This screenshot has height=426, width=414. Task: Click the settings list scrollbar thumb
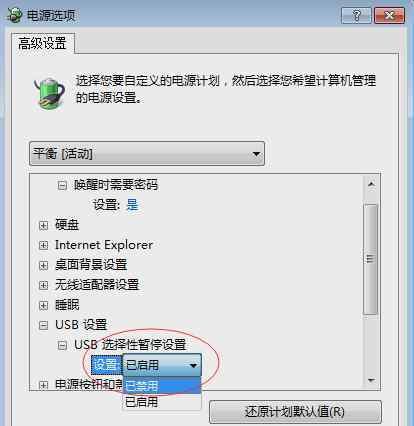click(x=370, y=259)
